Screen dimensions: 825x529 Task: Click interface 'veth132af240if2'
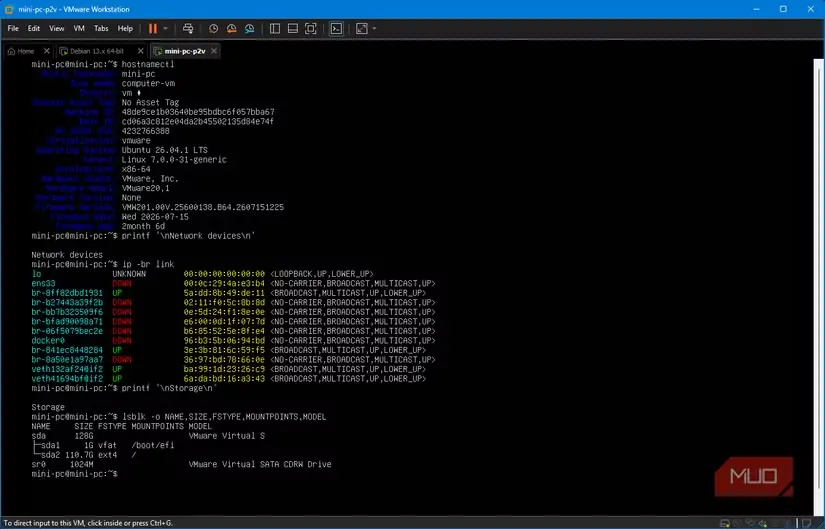[x=67, y=369]
